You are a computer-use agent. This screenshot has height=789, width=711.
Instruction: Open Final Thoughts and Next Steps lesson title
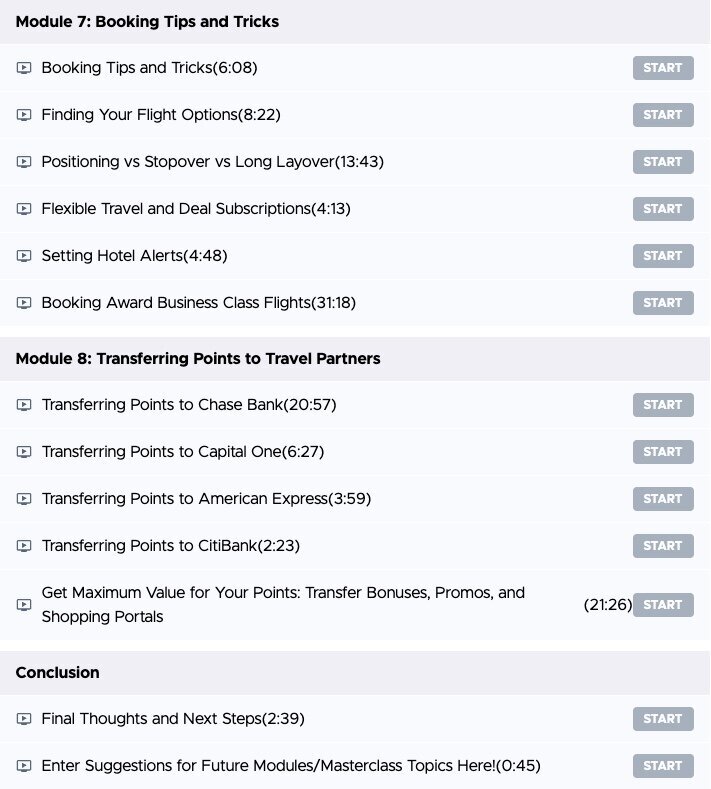point(173,719)
